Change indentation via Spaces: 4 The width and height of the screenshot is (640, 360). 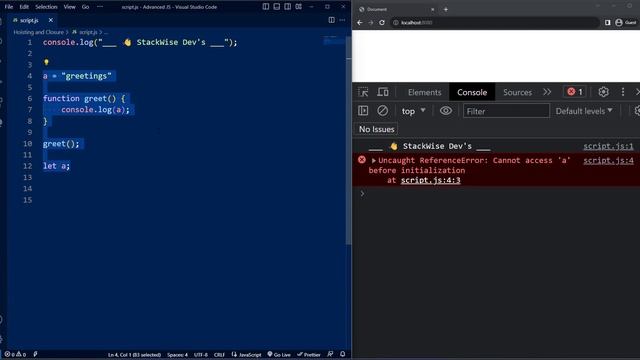[177, 355]
